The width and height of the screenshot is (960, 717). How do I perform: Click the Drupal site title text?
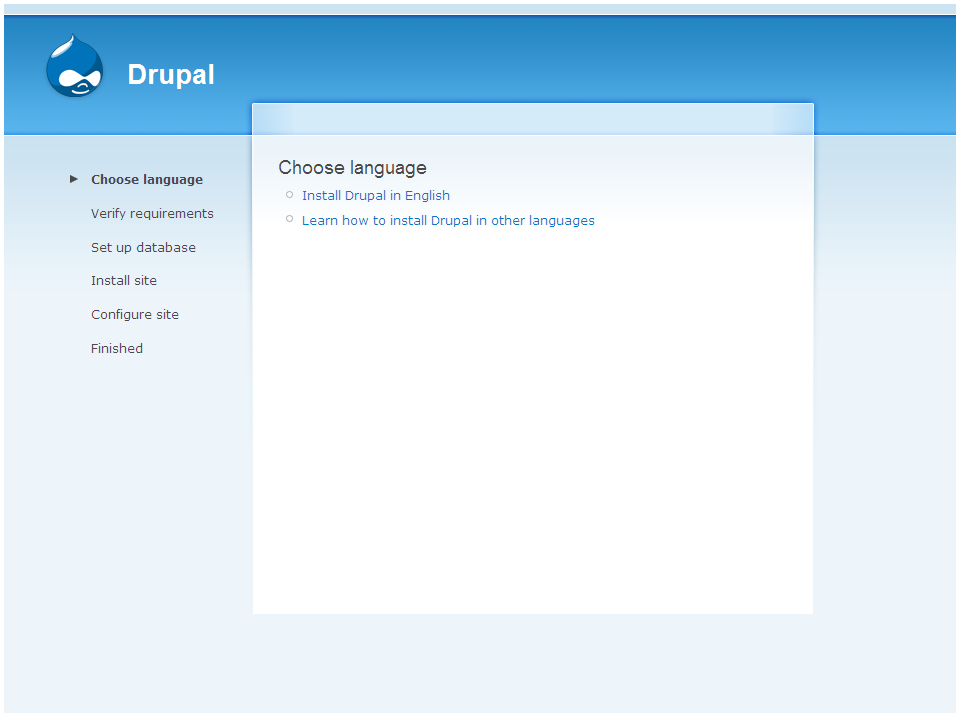171,75
